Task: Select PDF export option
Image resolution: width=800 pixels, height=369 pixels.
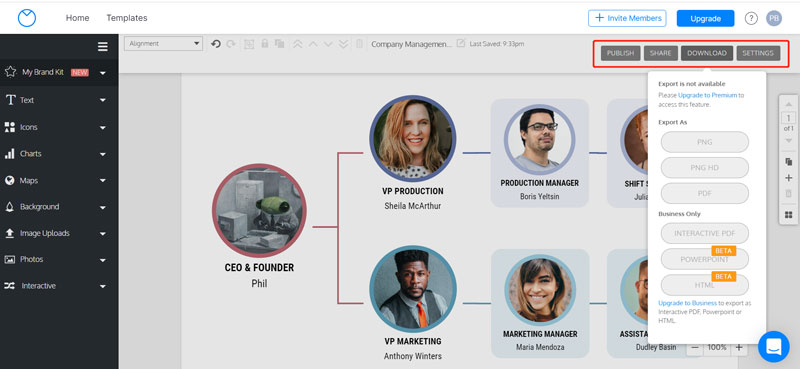Action: [x=705, y=193]
